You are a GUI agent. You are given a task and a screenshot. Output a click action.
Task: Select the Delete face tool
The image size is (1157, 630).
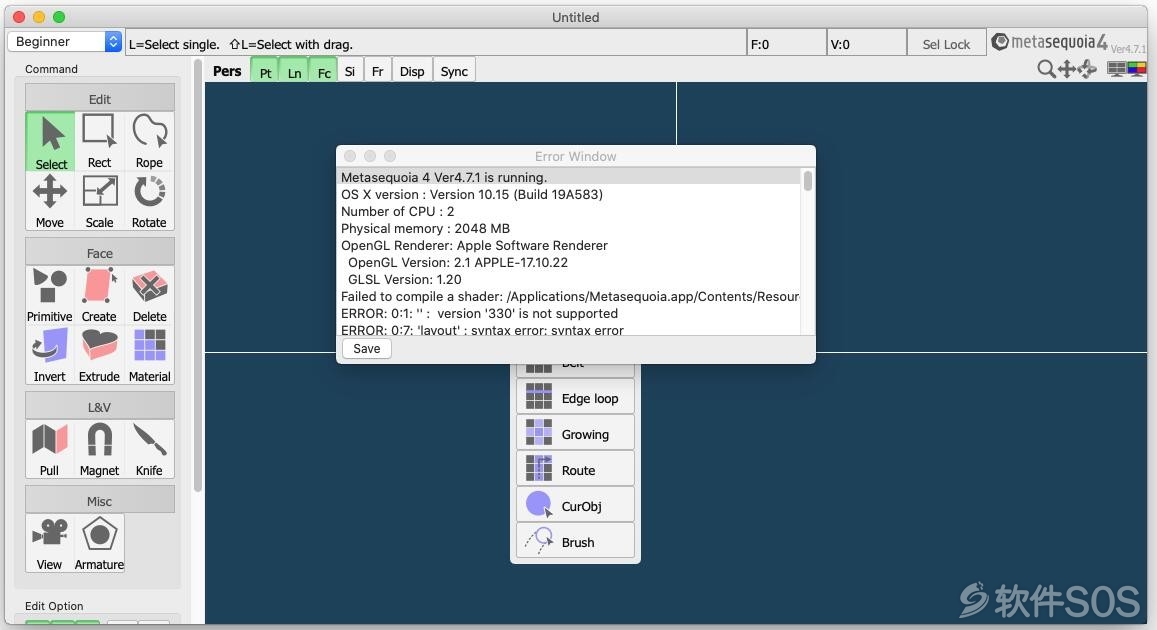pyautogui.click(x=149, y=295)
